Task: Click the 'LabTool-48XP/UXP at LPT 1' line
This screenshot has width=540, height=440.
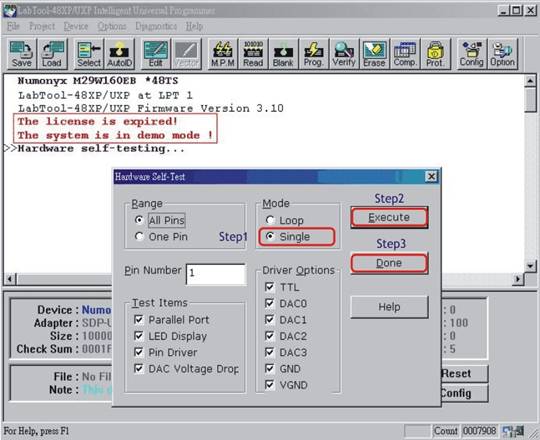Action: tap(105, 95)
